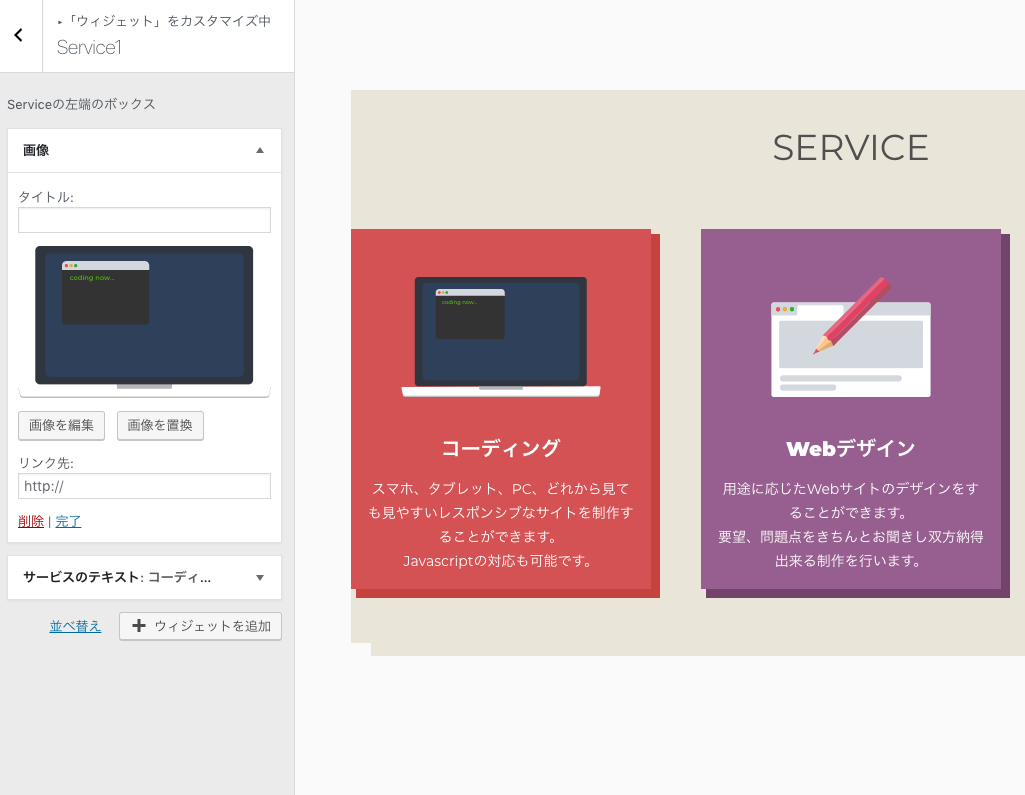Click the リンク先 http:// input field
This screenshot has height=795, width=1025.
144,486
